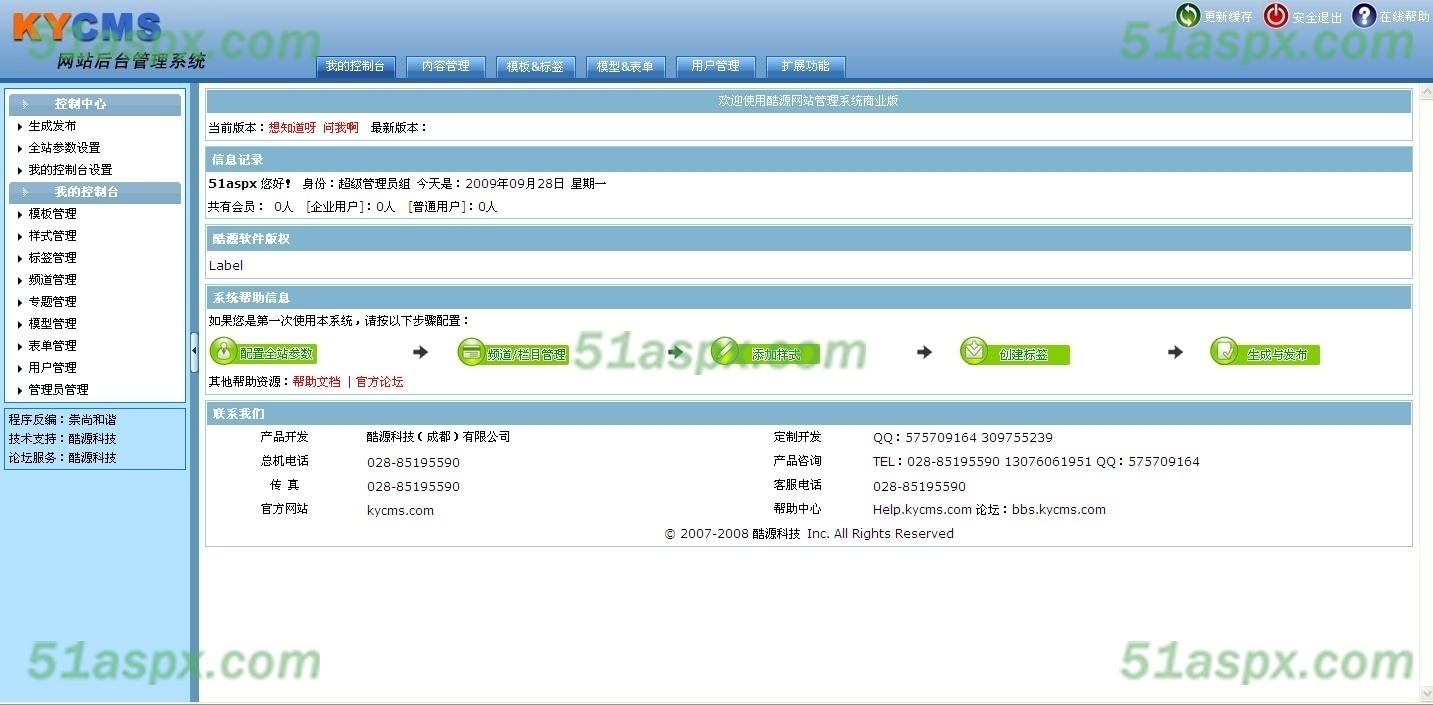Click the 技术支持：酷源科技 text
The height and width of the screenshot is (705, 1433).
point(63,439)
